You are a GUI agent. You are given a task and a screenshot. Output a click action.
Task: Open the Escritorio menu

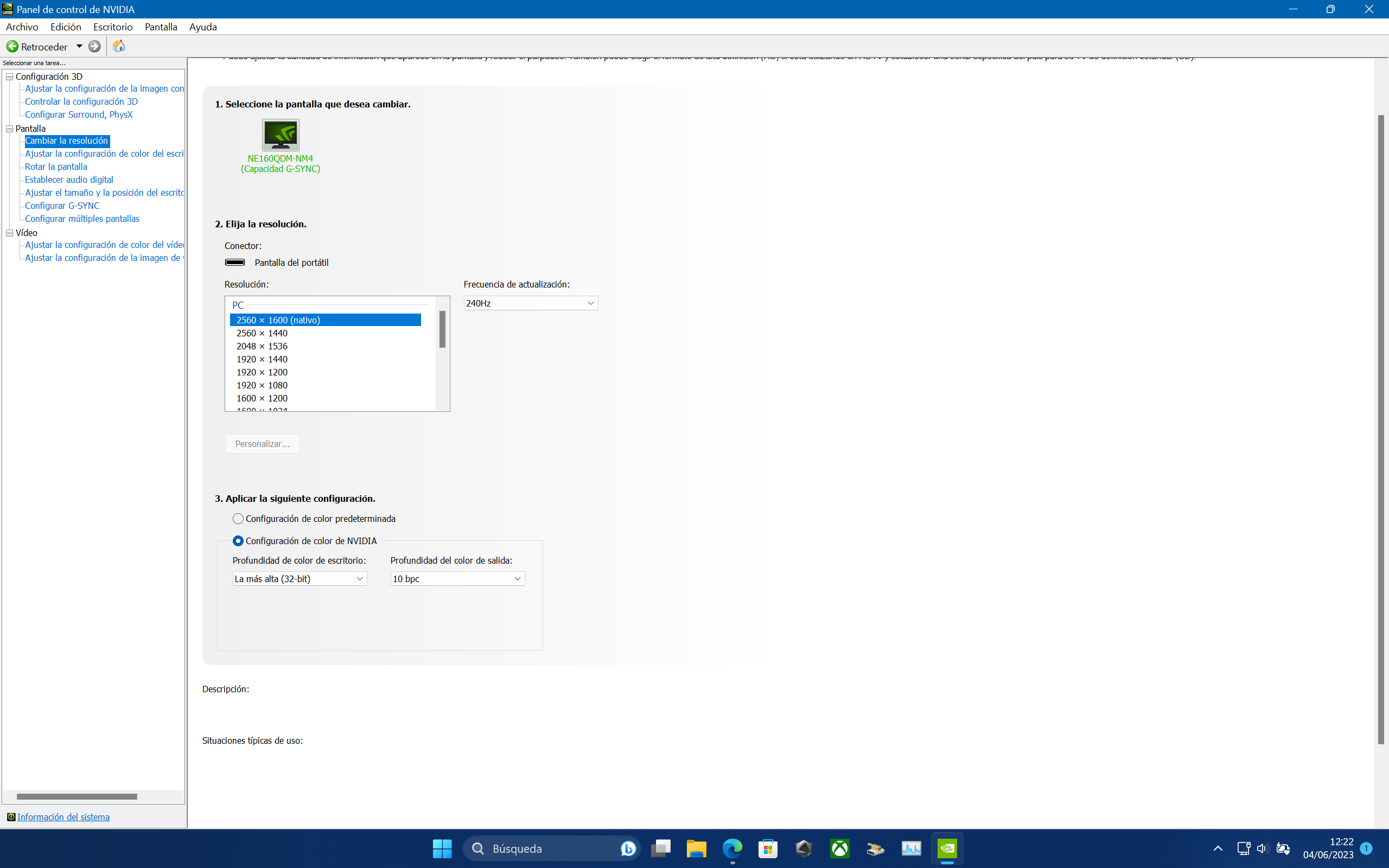coord(113,27)
